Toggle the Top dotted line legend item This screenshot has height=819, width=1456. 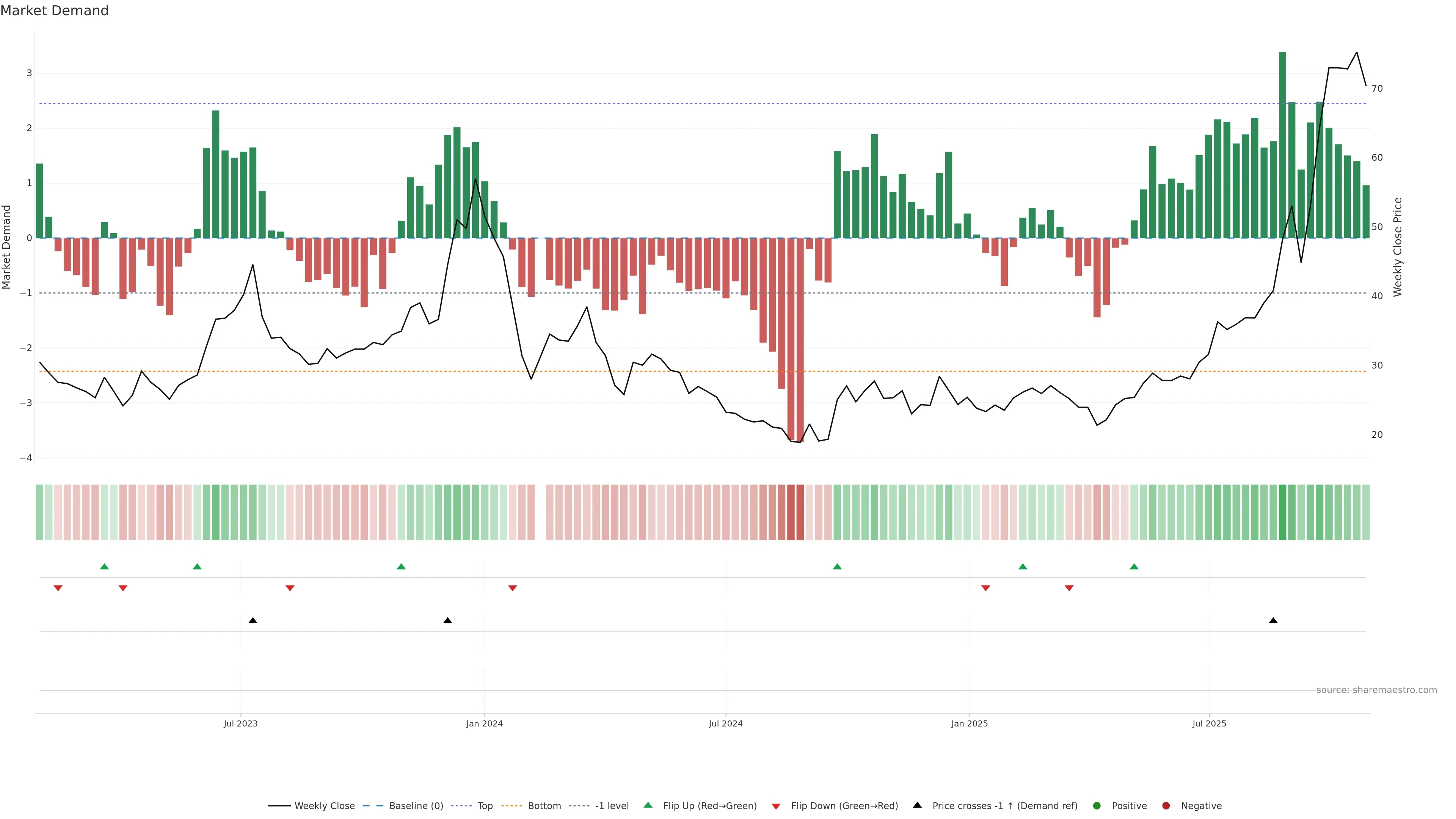485,806
